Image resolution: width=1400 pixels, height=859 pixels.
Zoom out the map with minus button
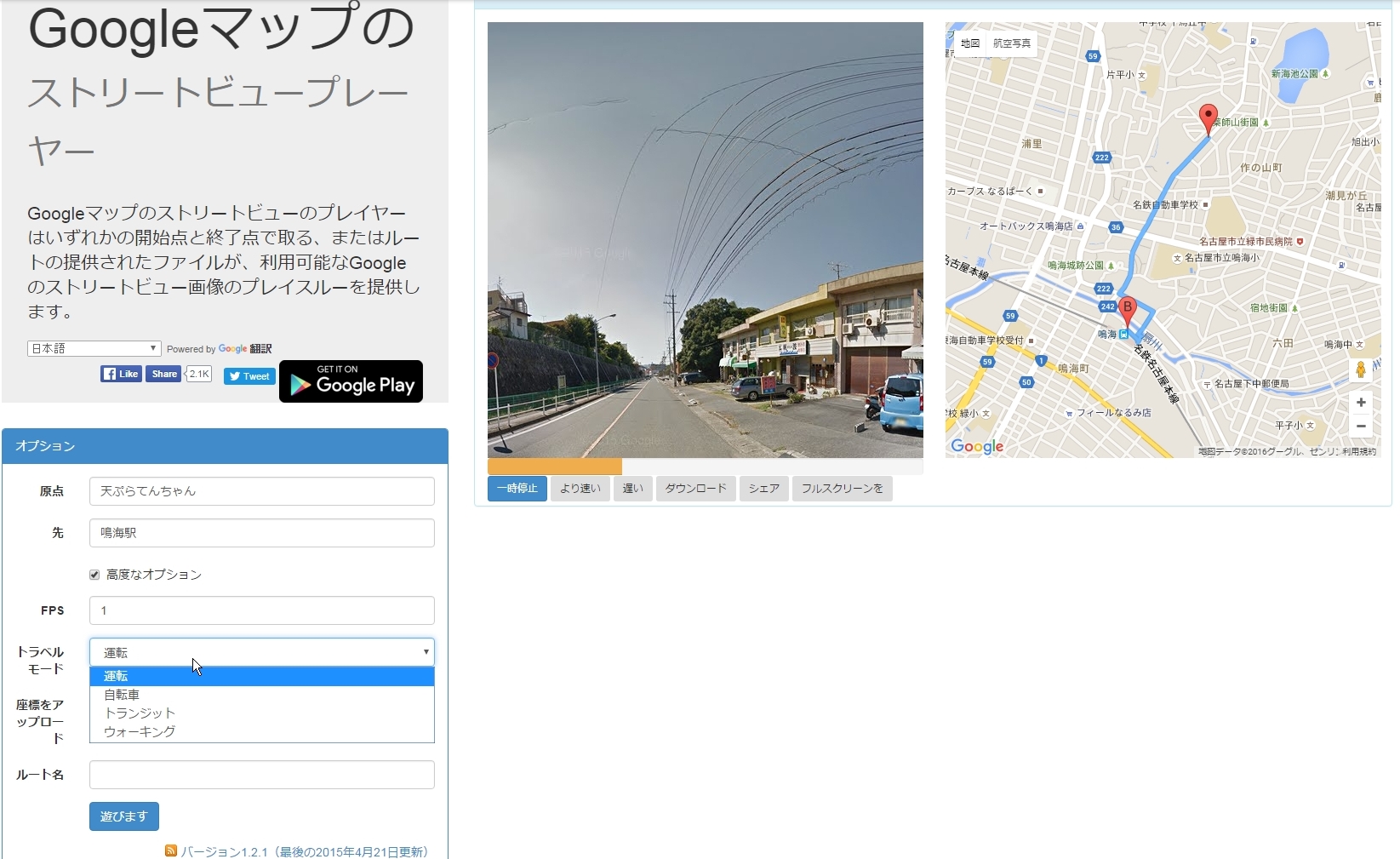point(1361,426)
